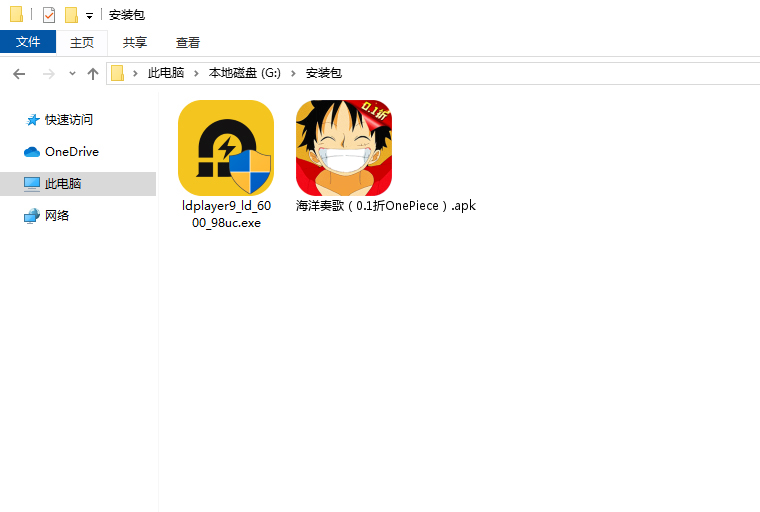Screen dimensions: 760x512
Task: Click 安装包 breadcrumb in the address bar
Action: click(324, 73)
